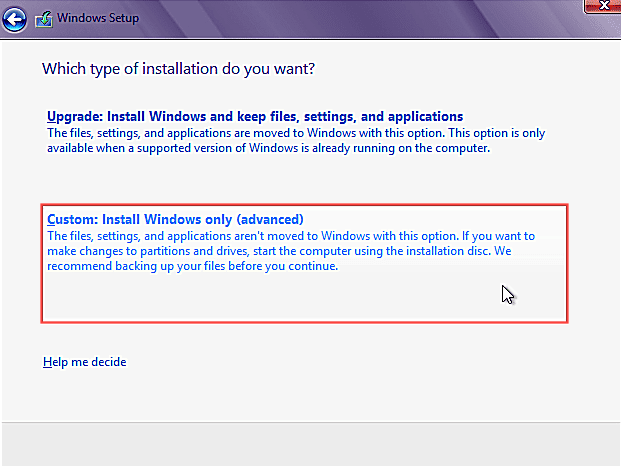621x468 pixels.
Task: Click the white space between the Upgrade and Custom options
Action: (300, 180)
